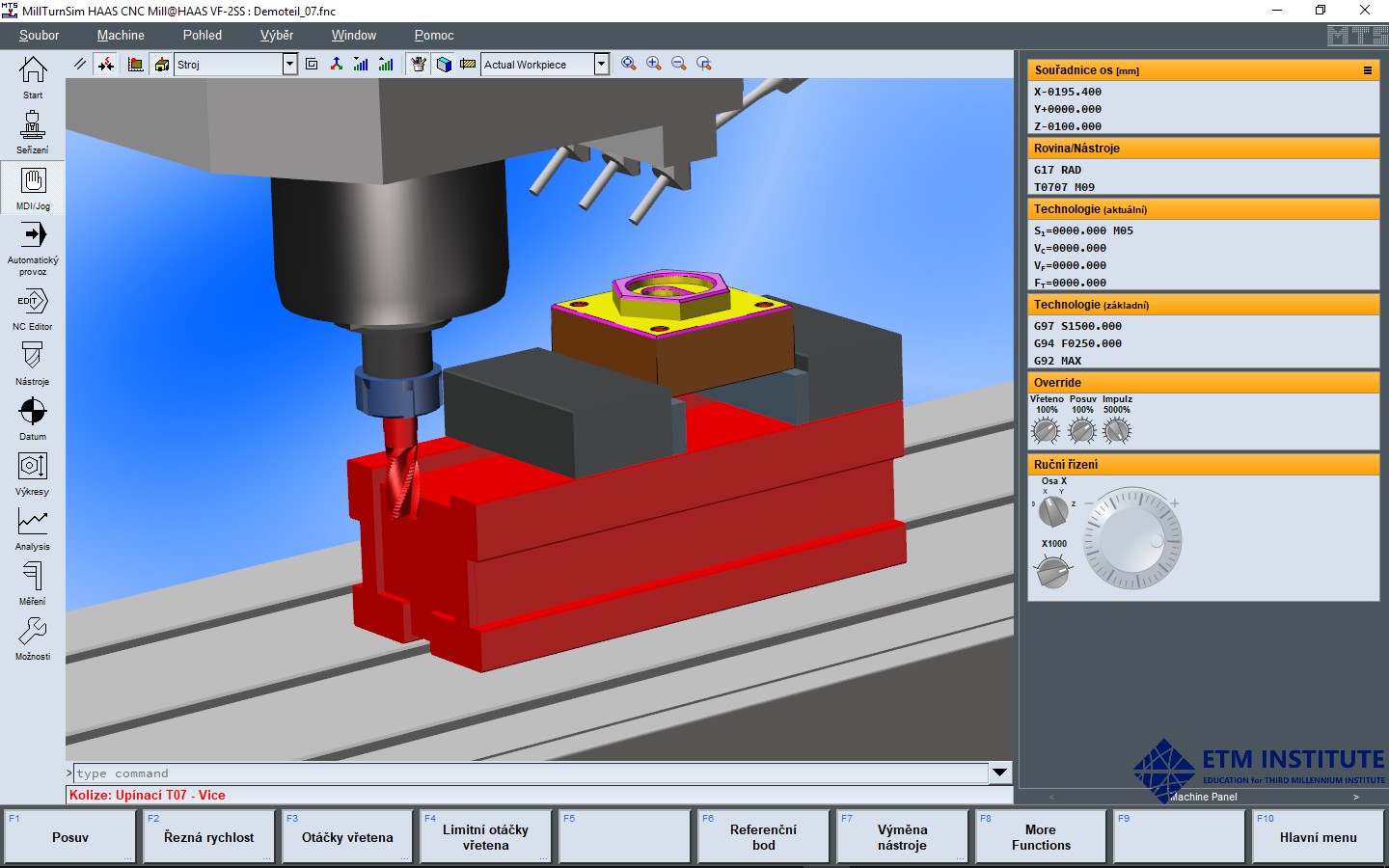Adjust the Posuv override knob

[1082, 430]
